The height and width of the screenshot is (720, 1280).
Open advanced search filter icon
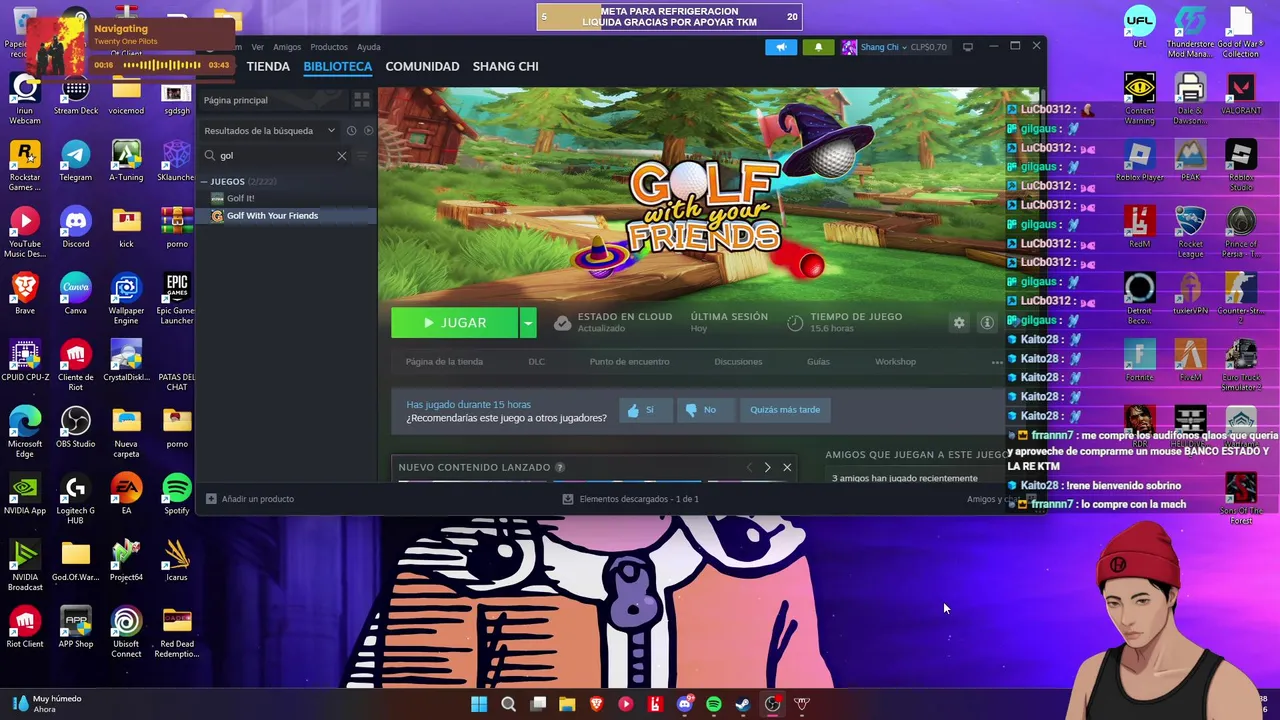tap(363, 156)
